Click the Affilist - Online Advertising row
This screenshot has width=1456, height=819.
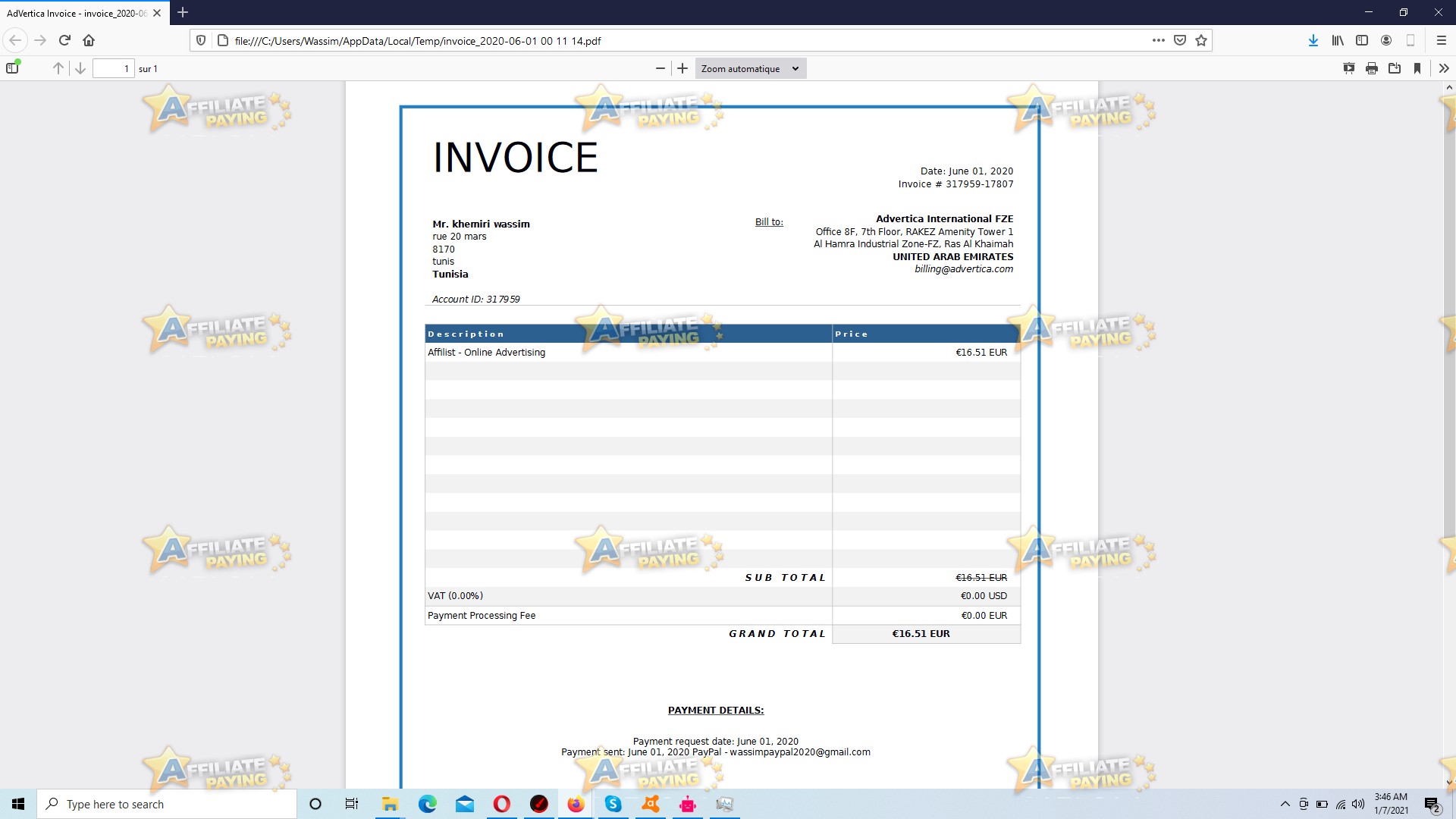723,353
